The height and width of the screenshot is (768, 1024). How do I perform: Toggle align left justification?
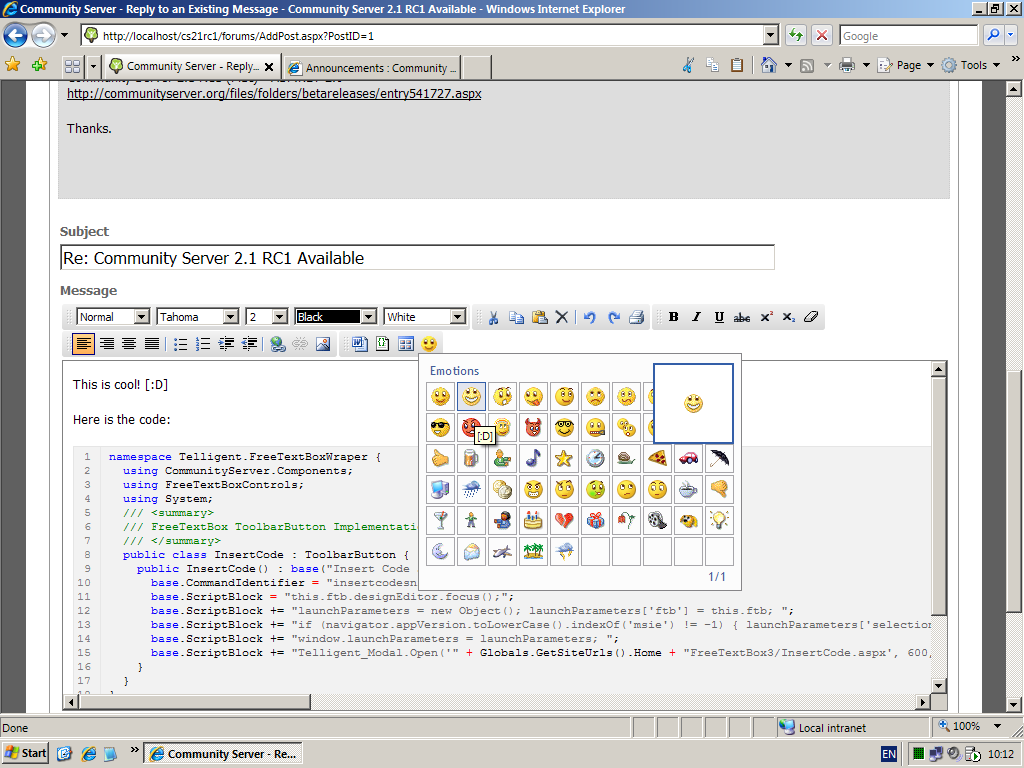pos(83,344)
